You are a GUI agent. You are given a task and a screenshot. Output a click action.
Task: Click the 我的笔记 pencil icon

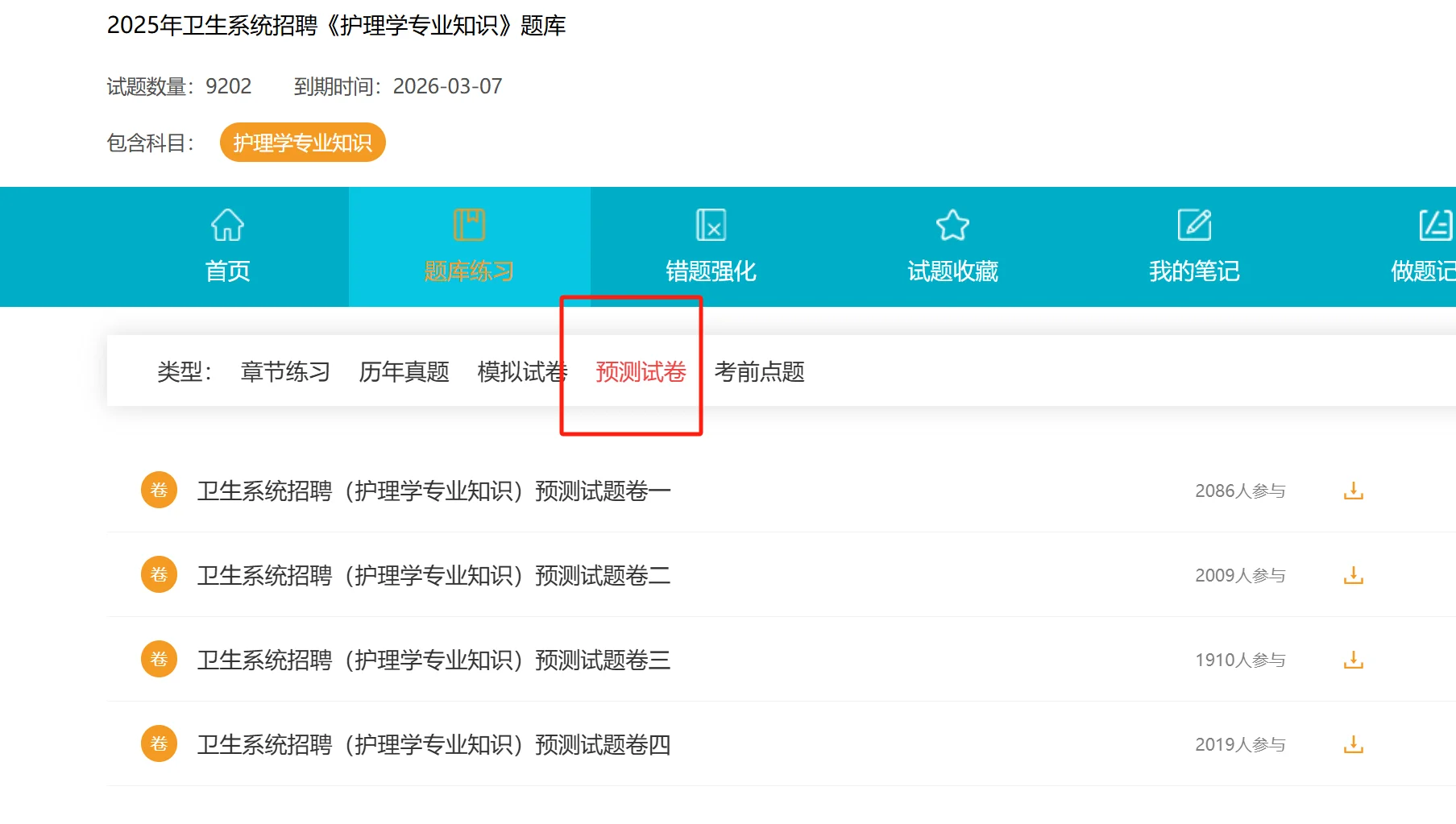click(1194, 225)
